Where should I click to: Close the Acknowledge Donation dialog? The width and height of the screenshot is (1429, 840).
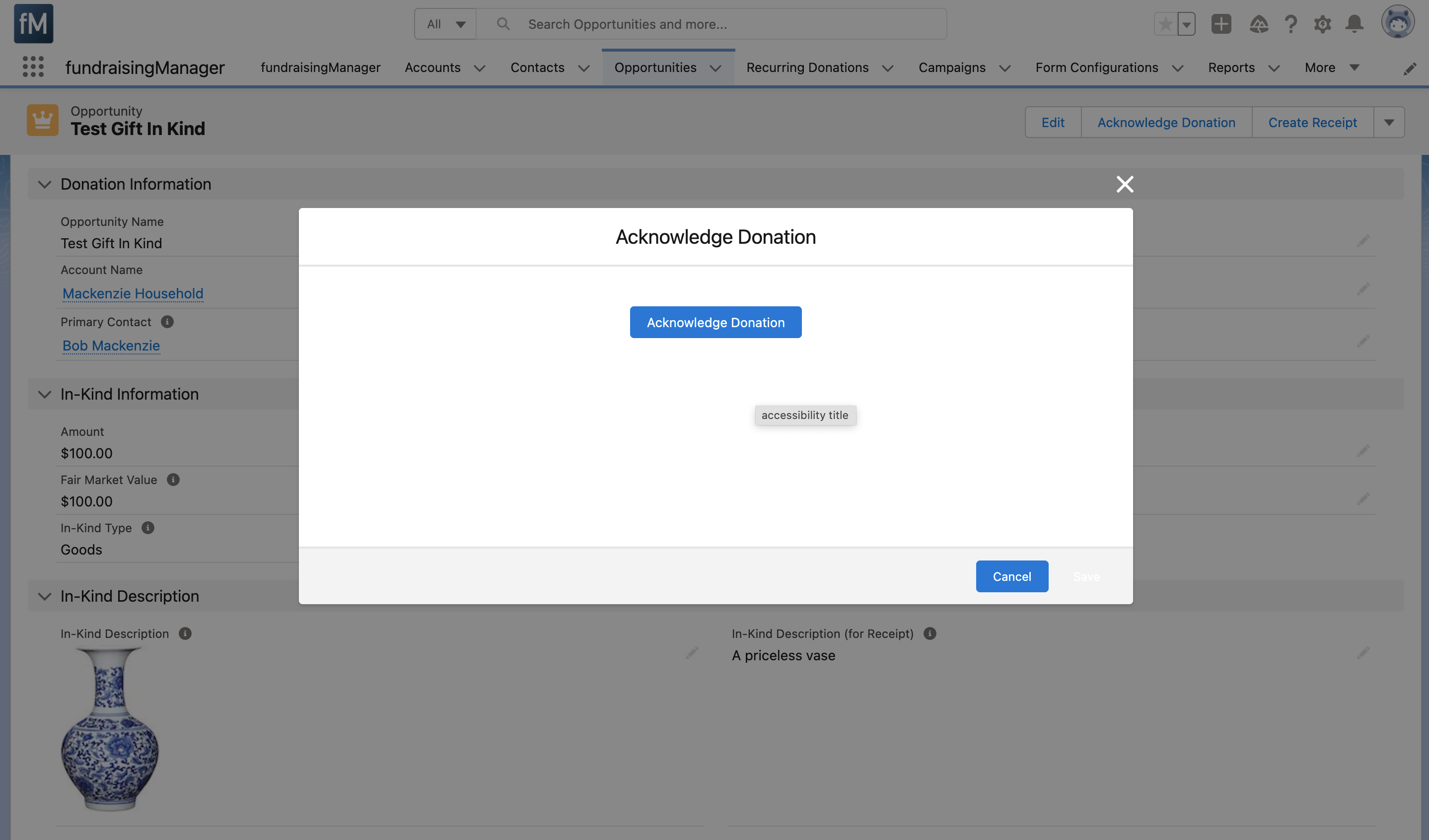[1125, 184]
